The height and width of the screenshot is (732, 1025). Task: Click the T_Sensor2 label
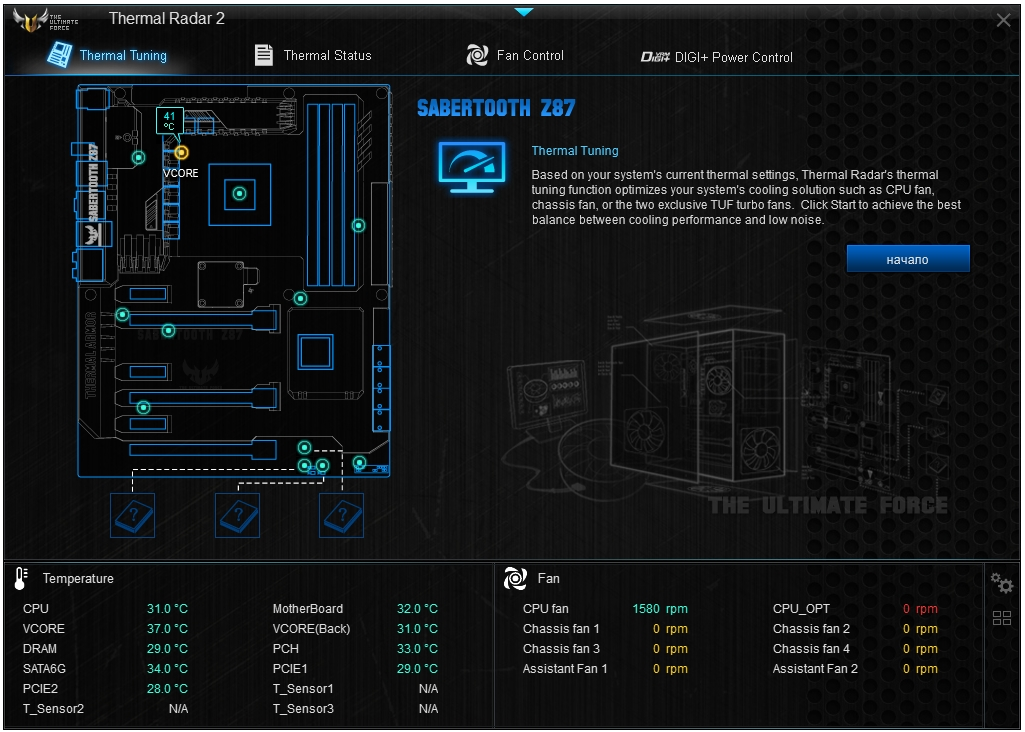click(54, 709)
